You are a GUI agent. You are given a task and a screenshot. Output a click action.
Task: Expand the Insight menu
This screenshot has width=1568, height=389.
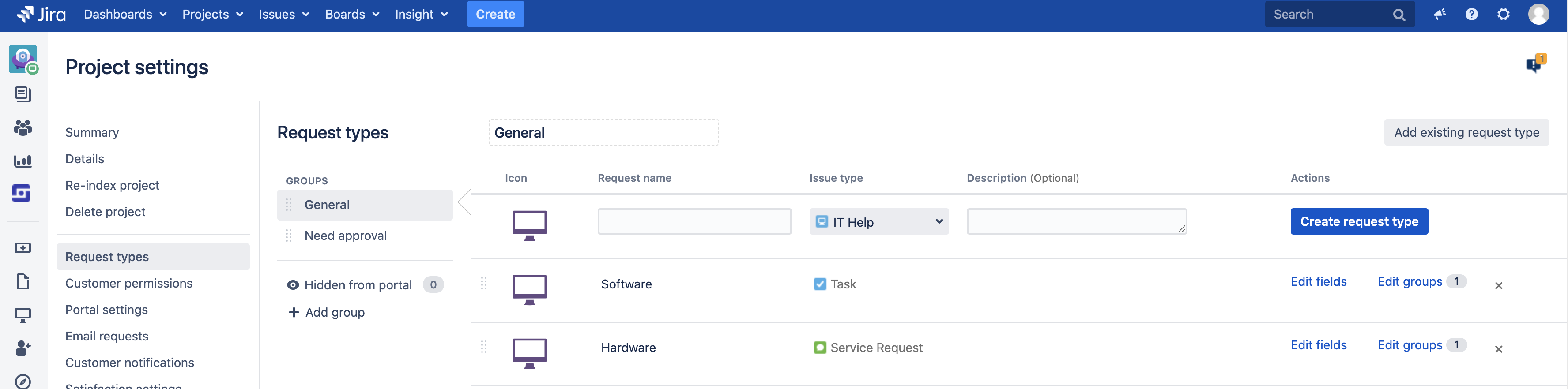421,14
